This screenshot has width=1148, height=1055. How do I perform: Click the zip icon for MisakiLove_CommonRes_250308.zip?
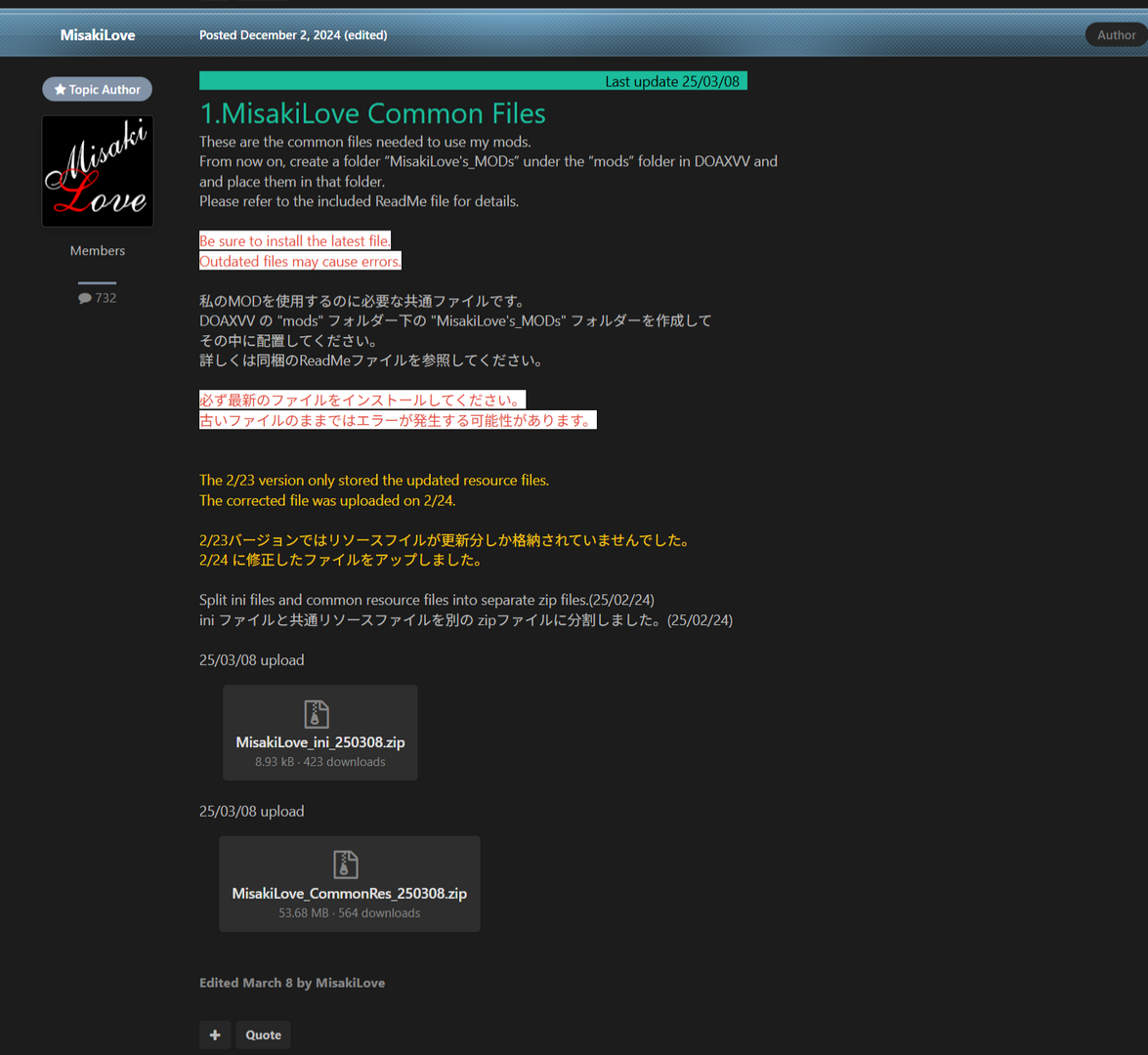pos(346,865)
